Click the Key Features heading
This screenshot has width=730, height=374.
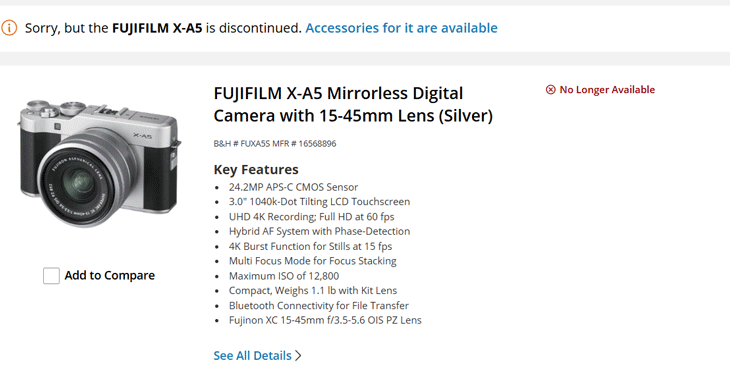tap(256, 169)
